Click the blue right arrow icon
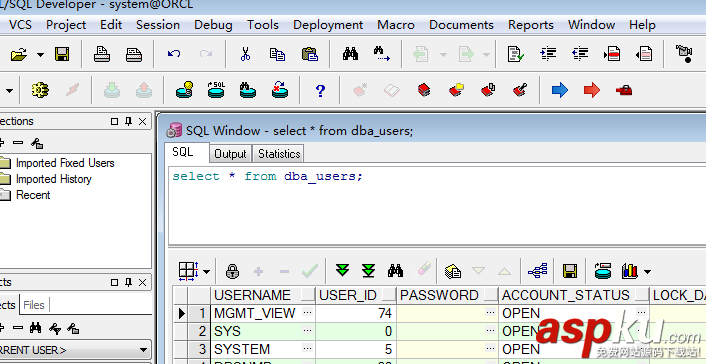This screenshot has width=706, height=364. tap(560, 90)
